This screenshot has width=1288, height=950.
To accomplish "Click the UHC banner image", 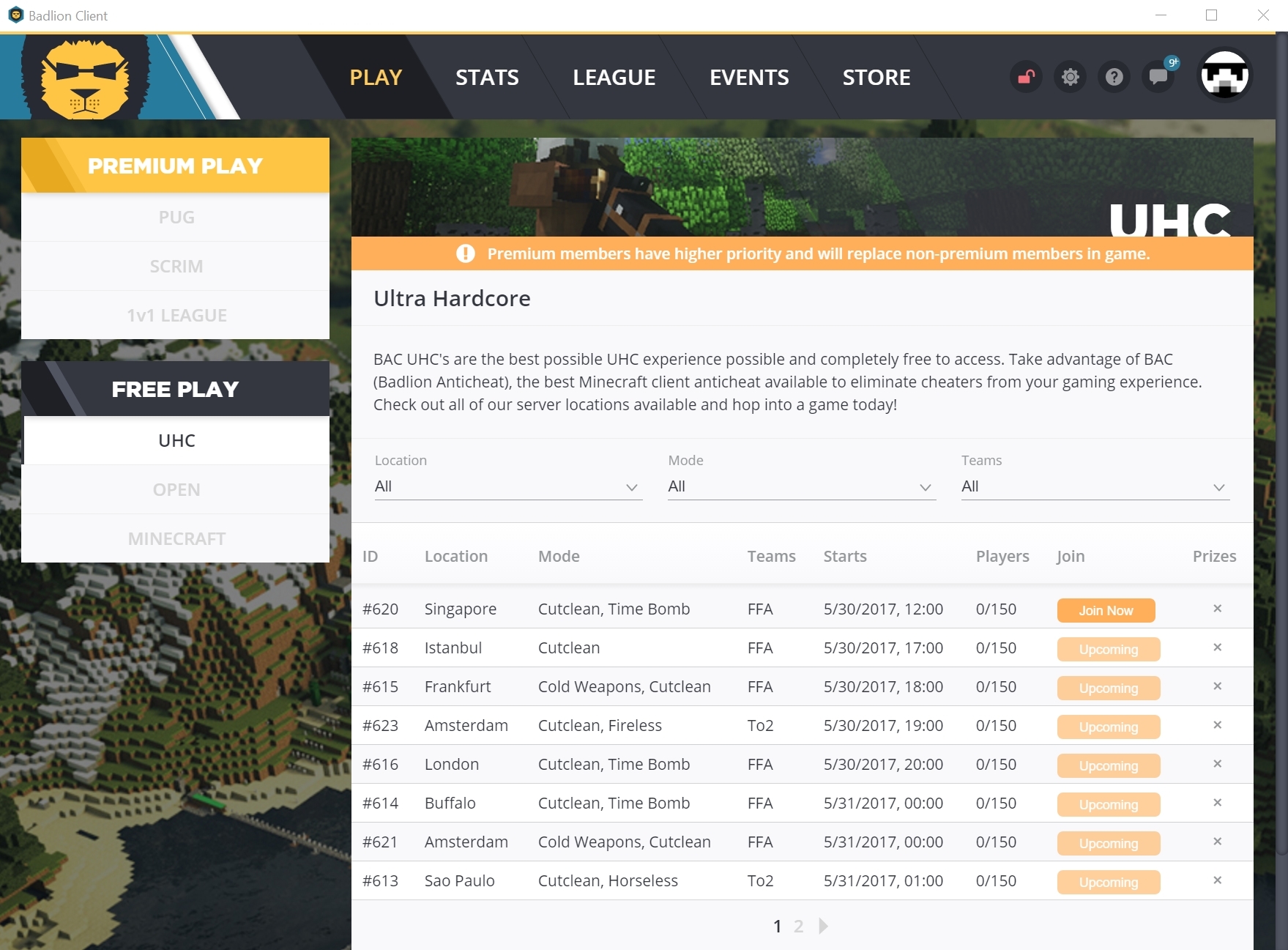I will click(802, 188).
